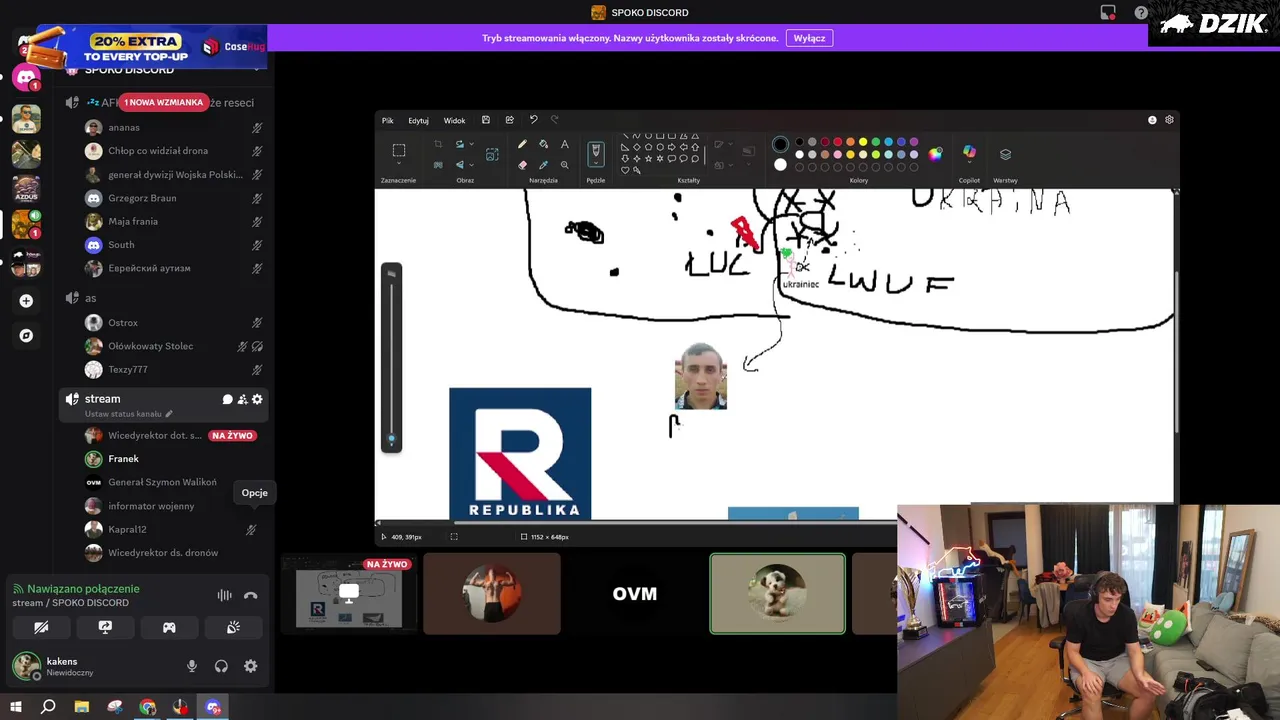The height and width of the screenshot is (720, 1280).
Task: Pick the red color swatch in Paint
Action: click(837, 142)
